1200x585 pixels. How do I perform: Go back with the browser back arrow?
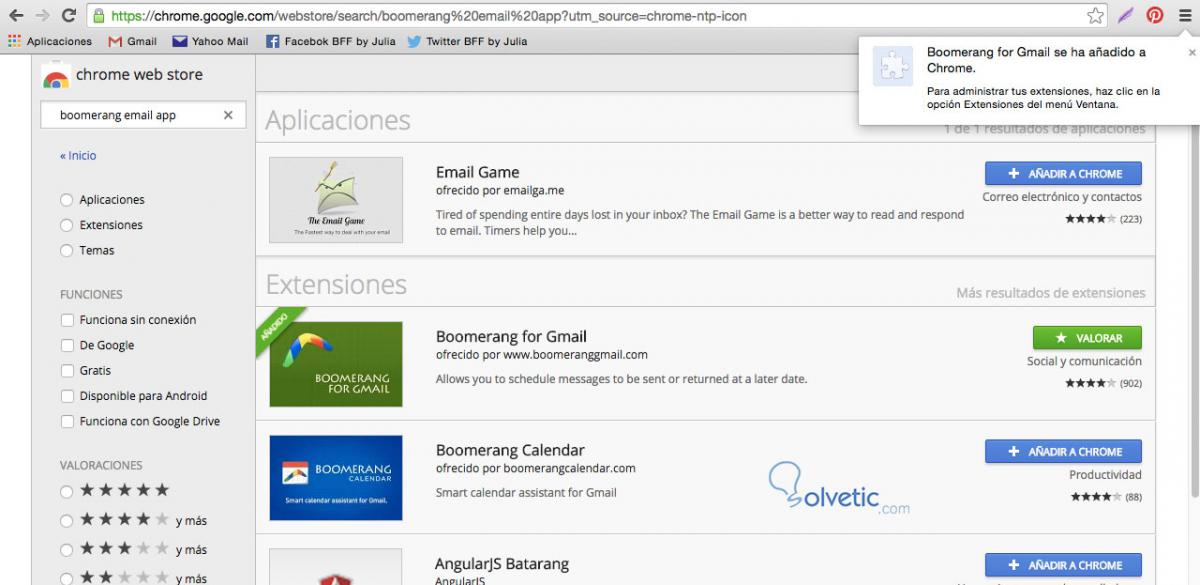click(x=15, y=16)
